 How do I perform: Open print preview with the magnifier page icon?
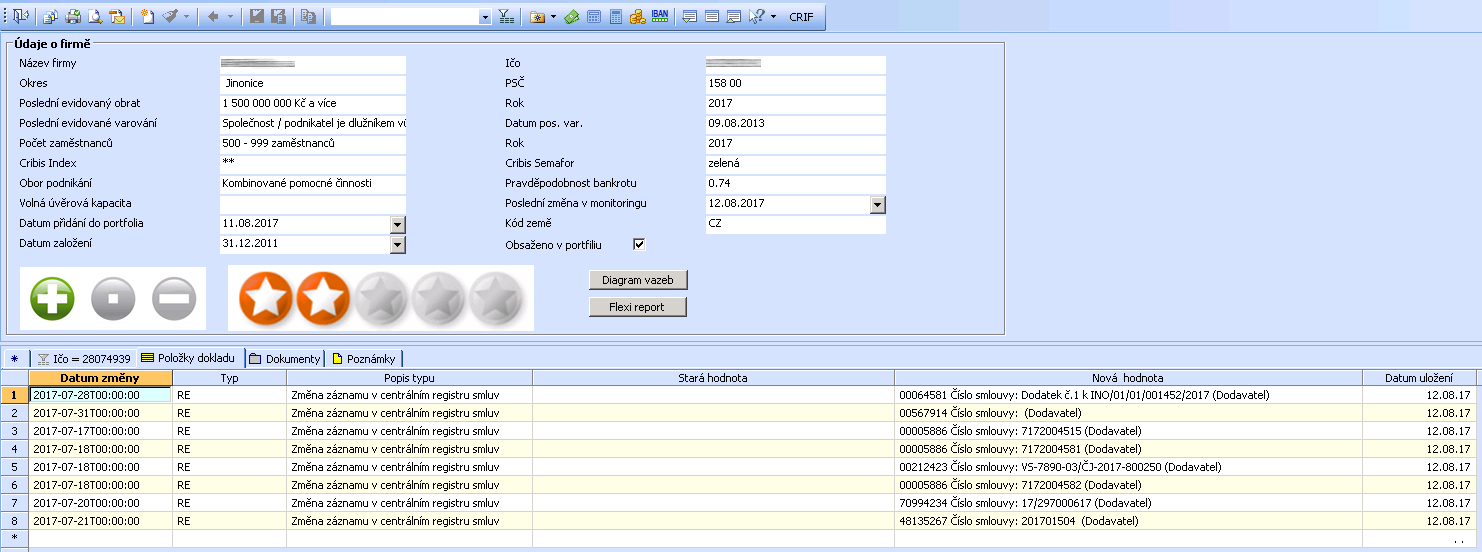(95, 17)
